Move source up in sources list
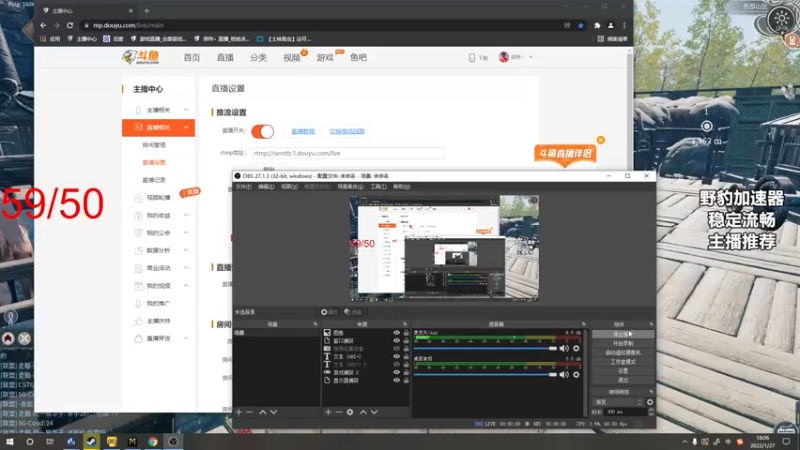The height and width of the screenshot is (450, 800). tap(363, 412)
